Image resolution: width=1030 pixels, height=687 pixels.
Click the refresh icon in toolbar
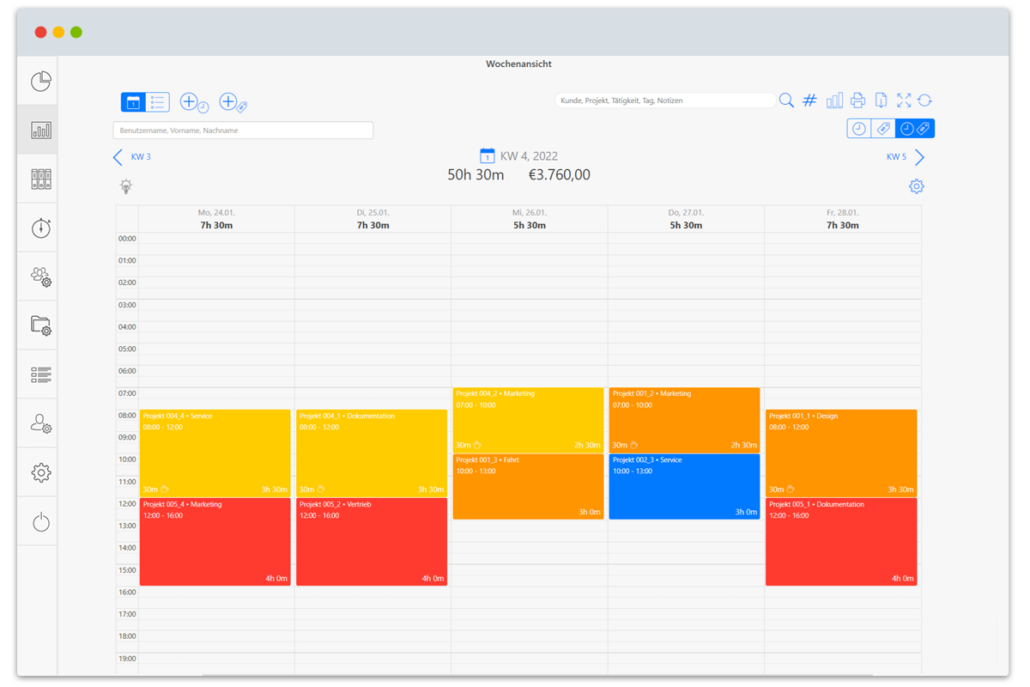[x=925, y=100]
